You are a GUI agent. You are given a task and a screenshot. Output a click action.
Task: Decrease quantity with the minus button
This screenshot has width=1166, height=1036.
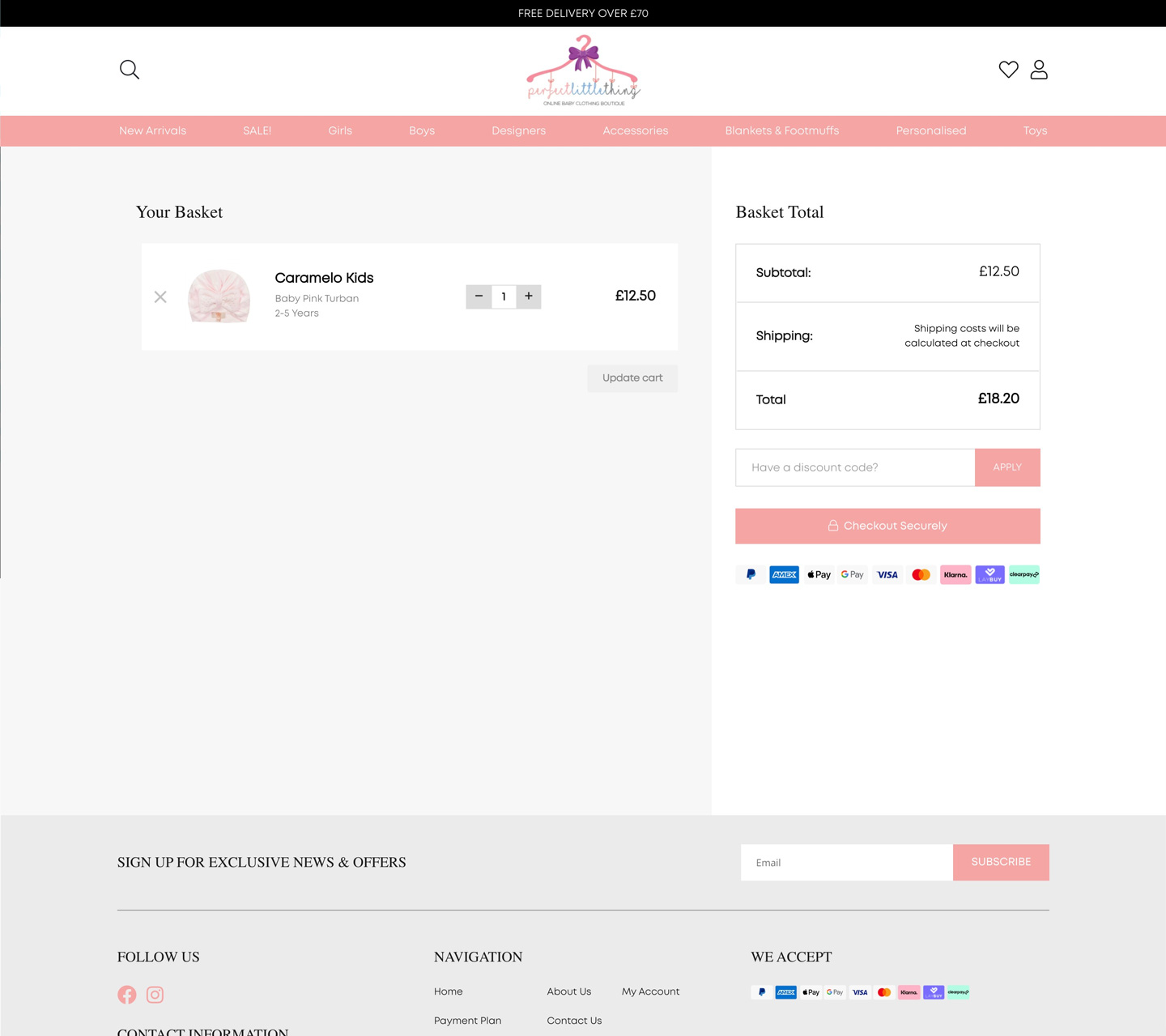pyautogui.click(x=479, y=296)
